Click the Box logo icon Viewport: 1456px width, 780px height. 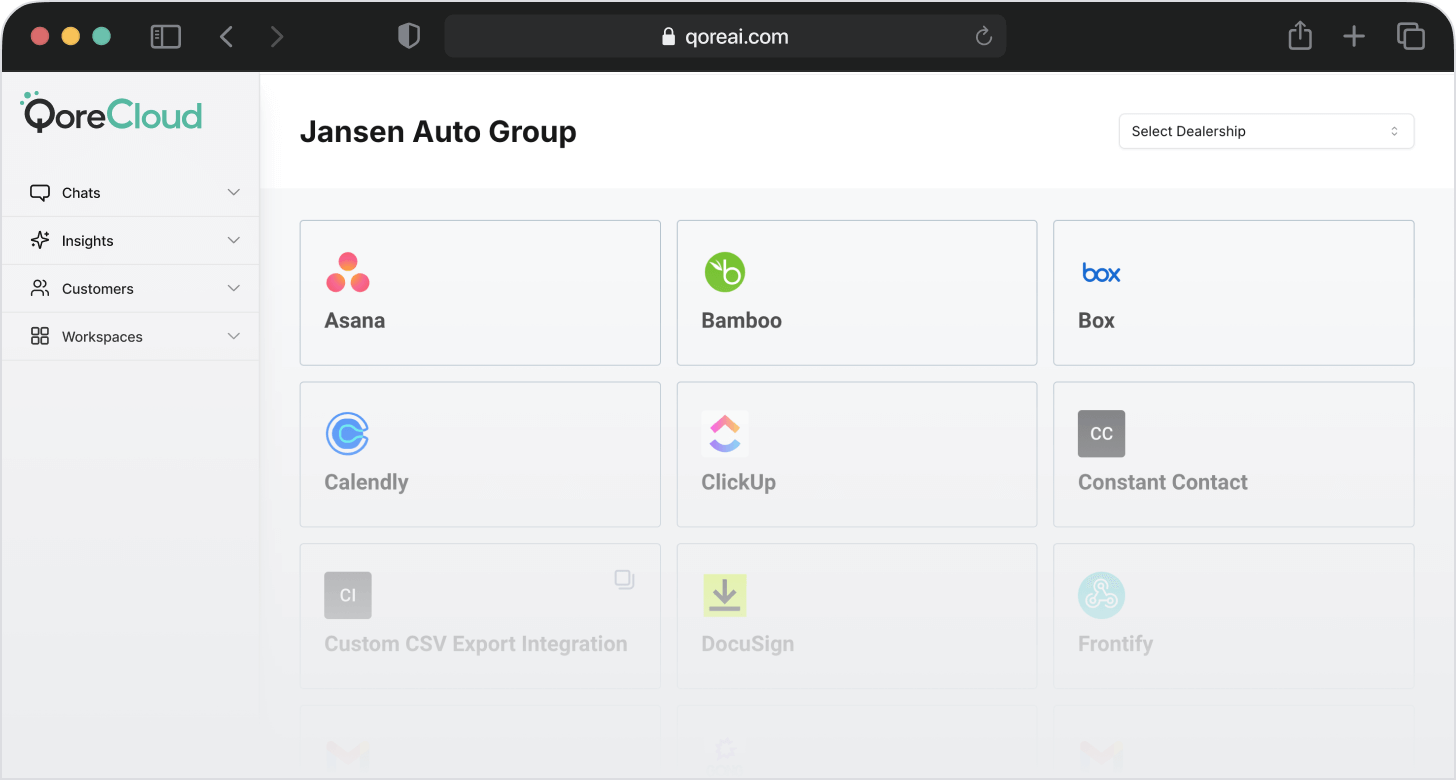point(1101,273)
